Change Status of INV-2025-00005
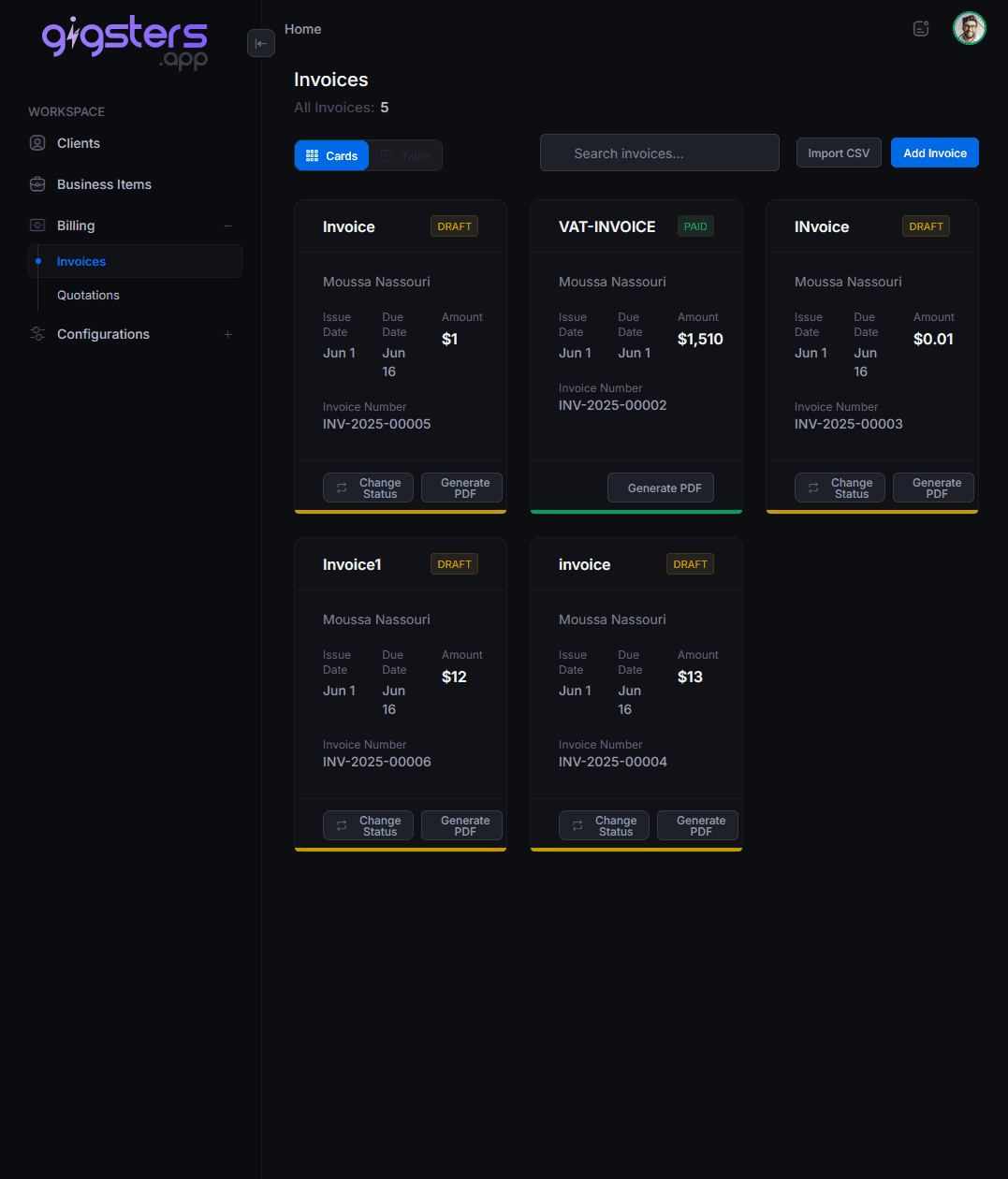Image resolution: width=1008 pixels, height=1179 pixels. pos(368,488)
